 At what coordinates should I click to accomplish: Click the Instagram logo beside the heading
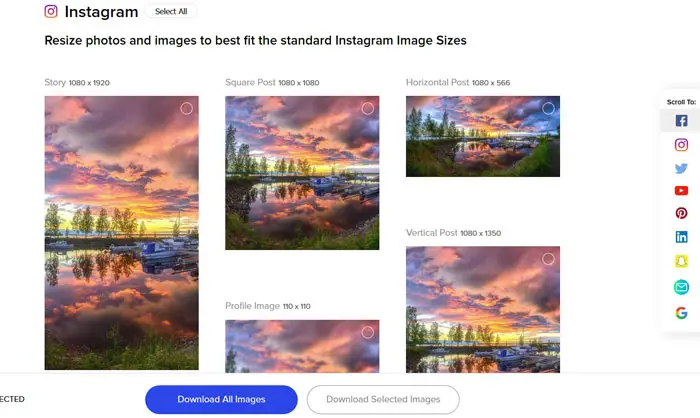point(51,11)
